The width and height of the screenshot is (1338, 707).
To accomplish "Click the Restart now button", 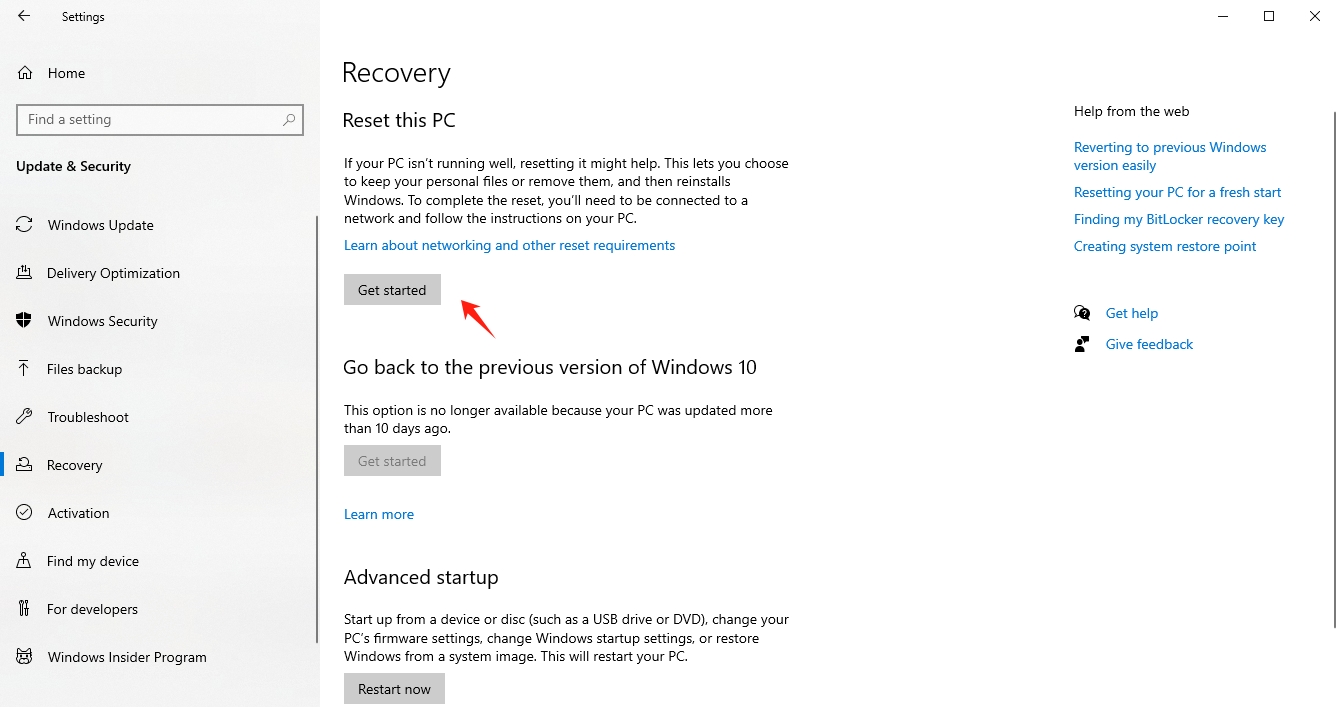I will pos(394,689).
